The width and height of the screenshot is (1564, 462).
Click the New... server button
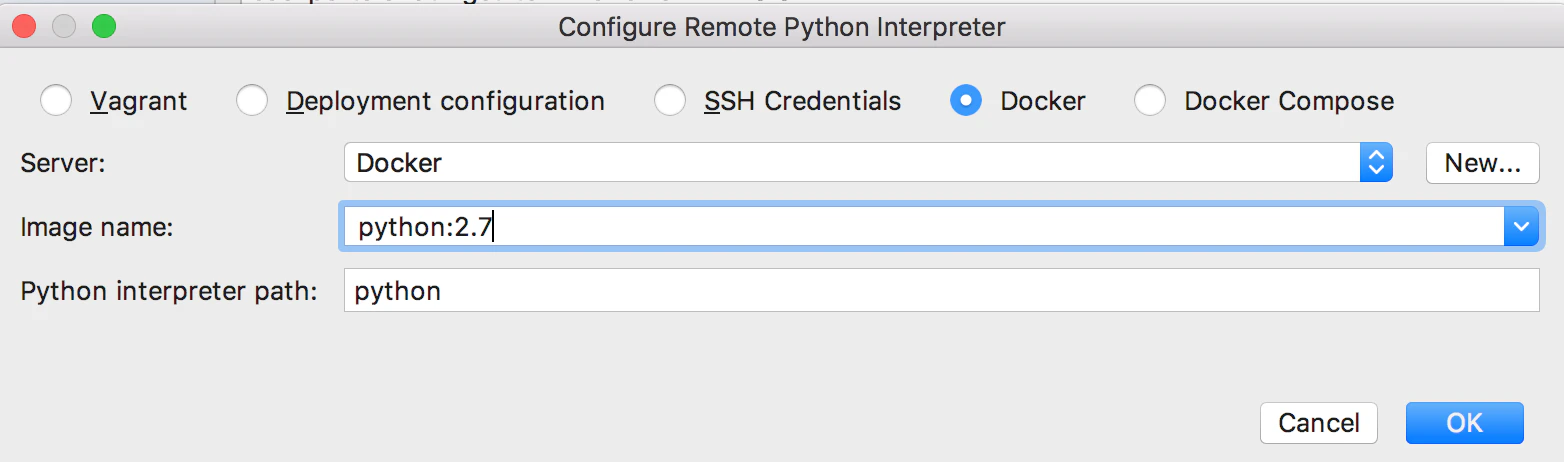tap(1483, 162)
